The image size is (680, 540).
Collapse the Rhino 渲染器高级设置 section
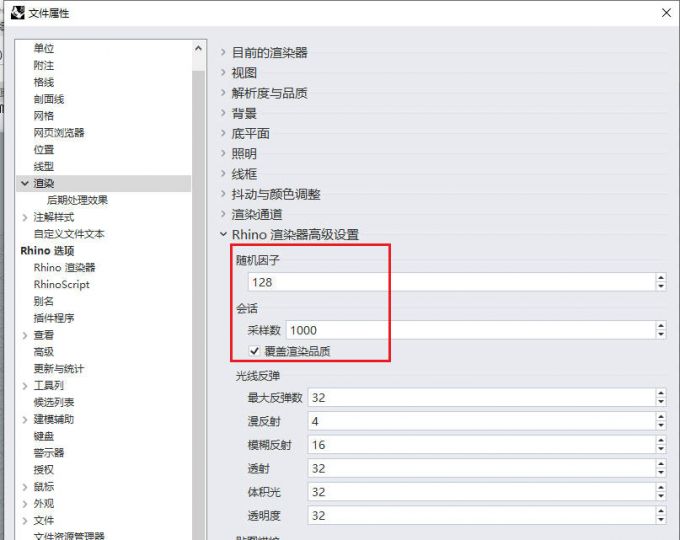tap(223, 234)
